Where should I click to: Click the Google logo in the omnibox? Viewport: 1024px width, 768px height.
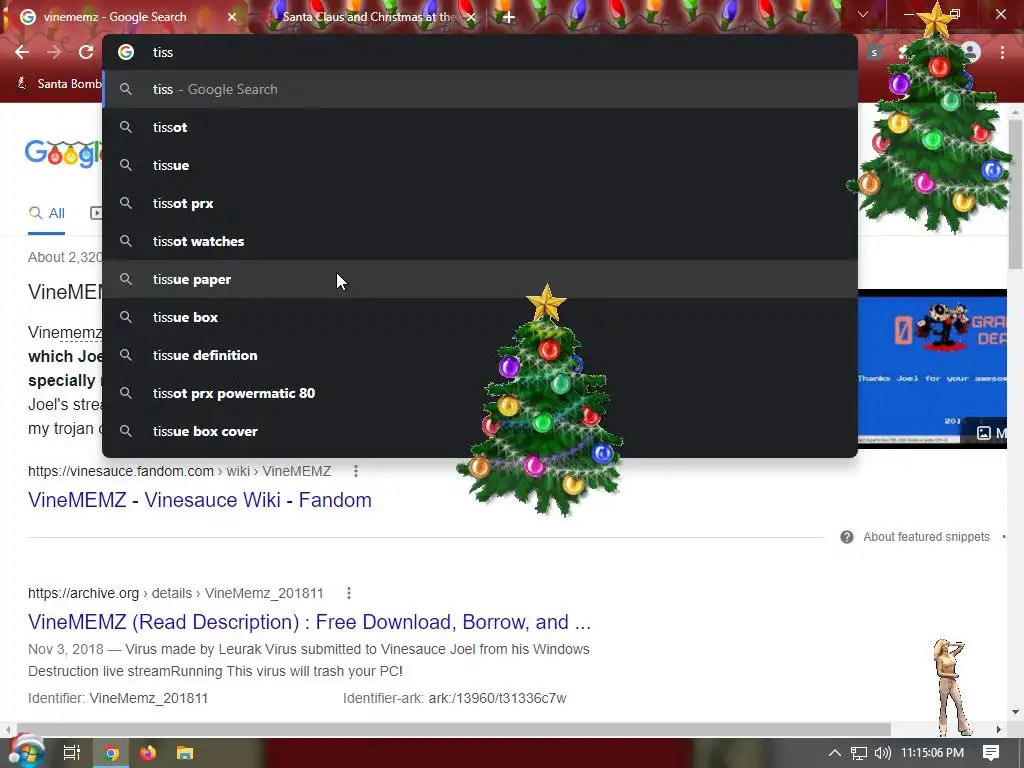pos(126,52)
